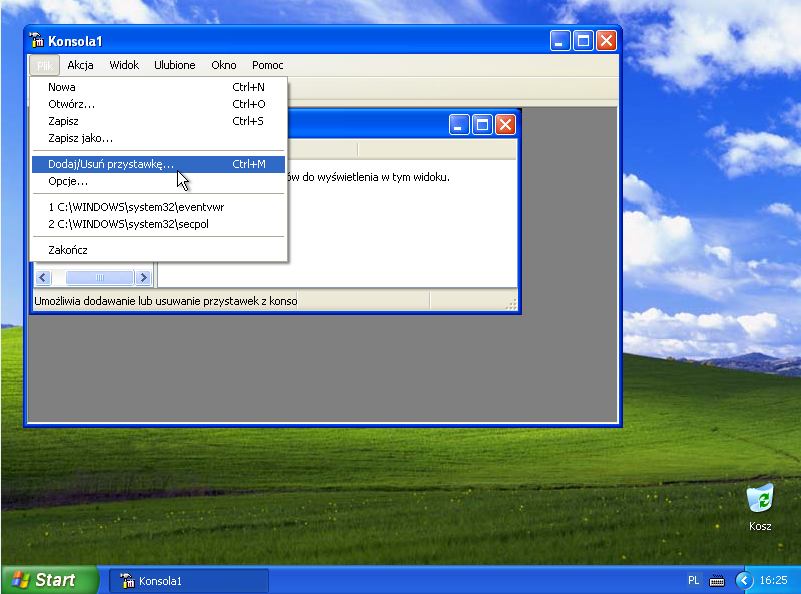Open the Ulubione menu
Screen dimensions: 801x594
(174, 65)
